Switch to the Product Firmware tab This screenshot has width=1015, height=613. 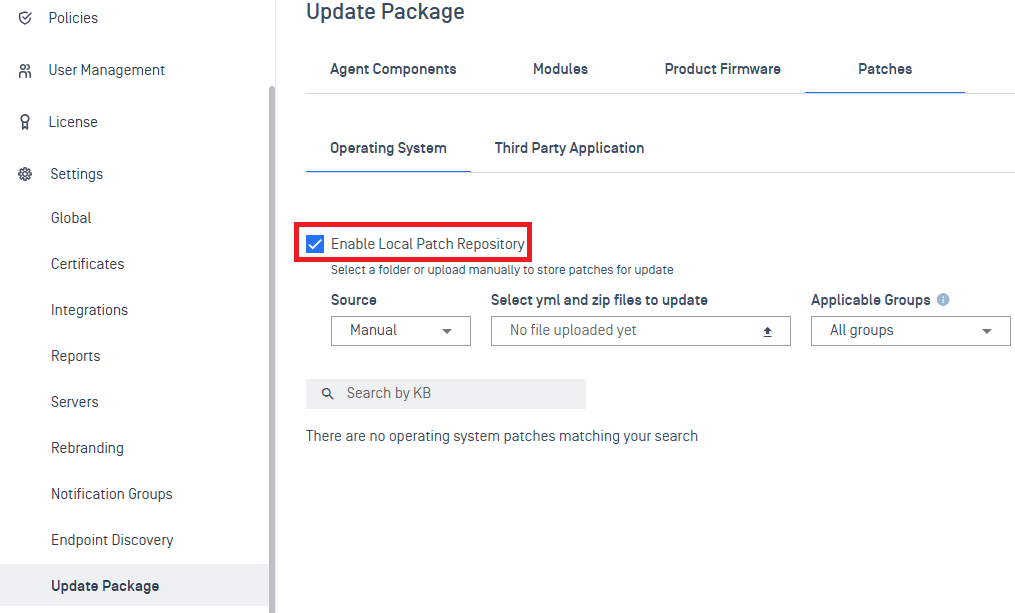coord(722,69)
